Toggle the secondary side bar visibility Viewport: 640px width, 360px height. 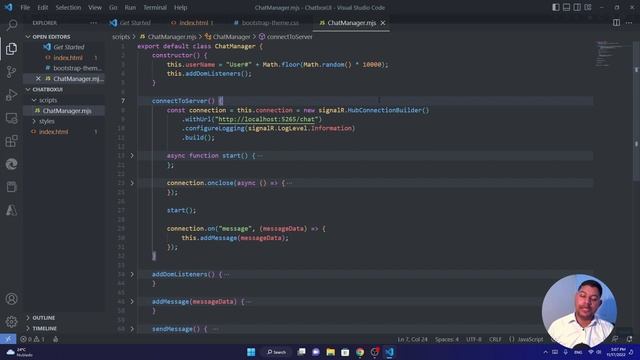(x=577, y=7)
